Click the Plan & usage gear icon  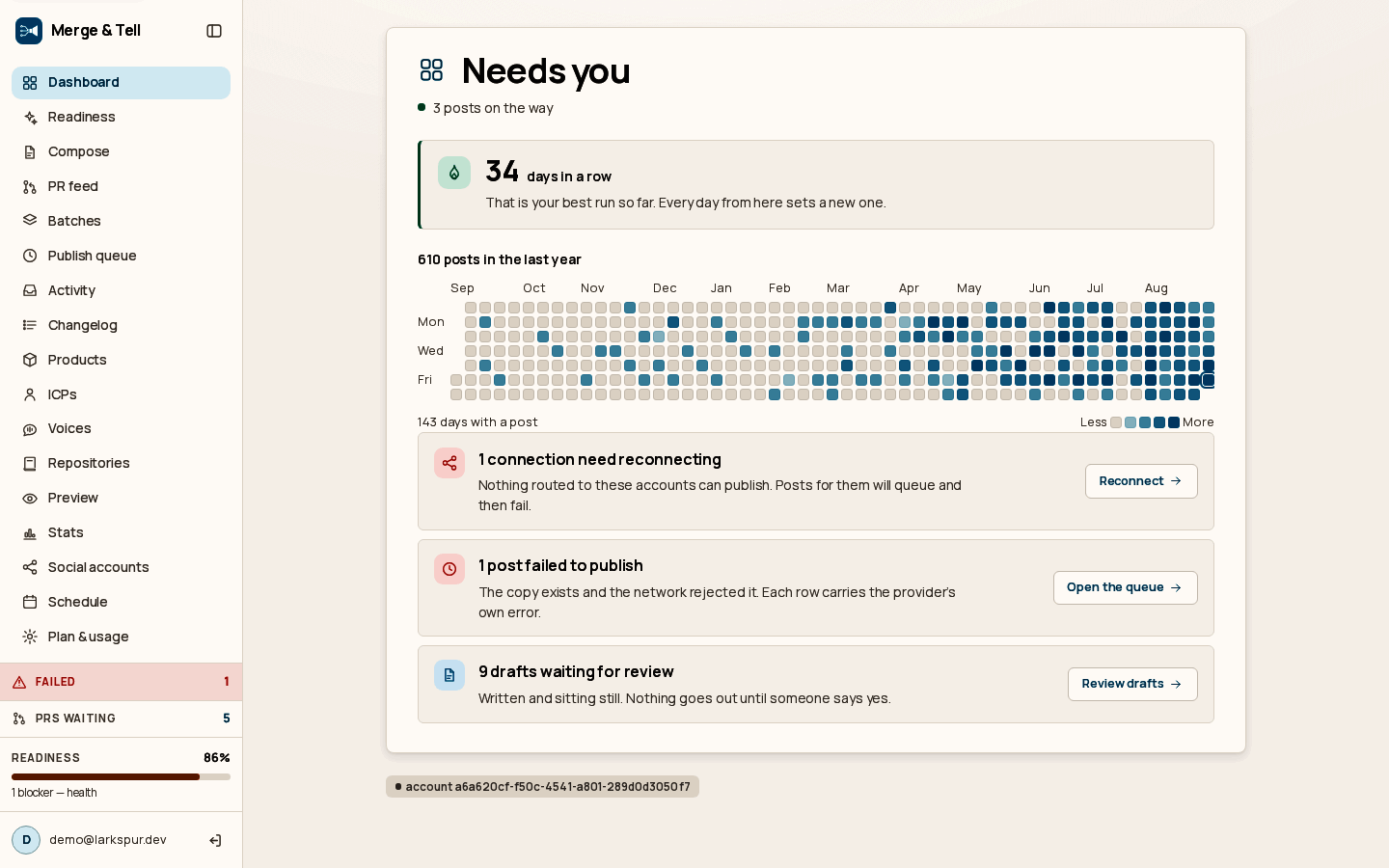30,637
